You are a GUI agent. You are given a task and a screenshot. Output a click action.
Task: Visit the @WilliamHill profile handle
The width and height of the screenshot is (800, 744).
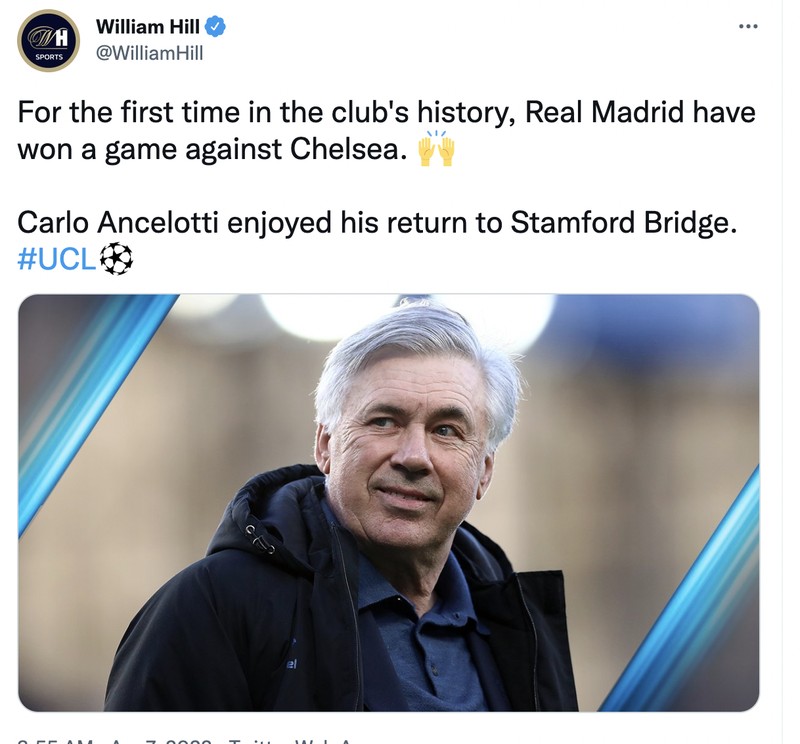pos(150,51)
